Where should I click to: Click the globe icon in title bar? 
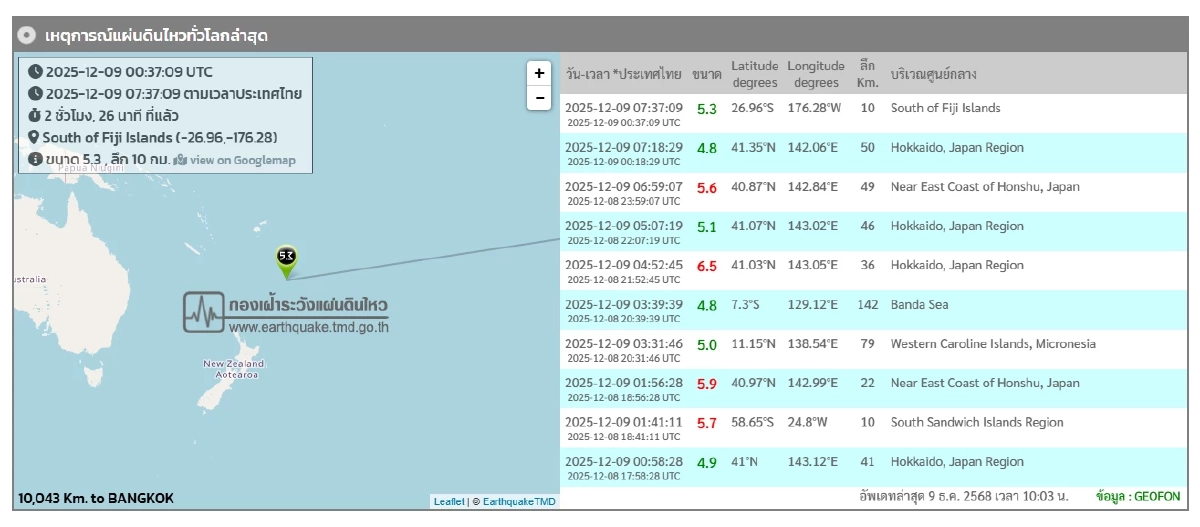pos(27,35)
